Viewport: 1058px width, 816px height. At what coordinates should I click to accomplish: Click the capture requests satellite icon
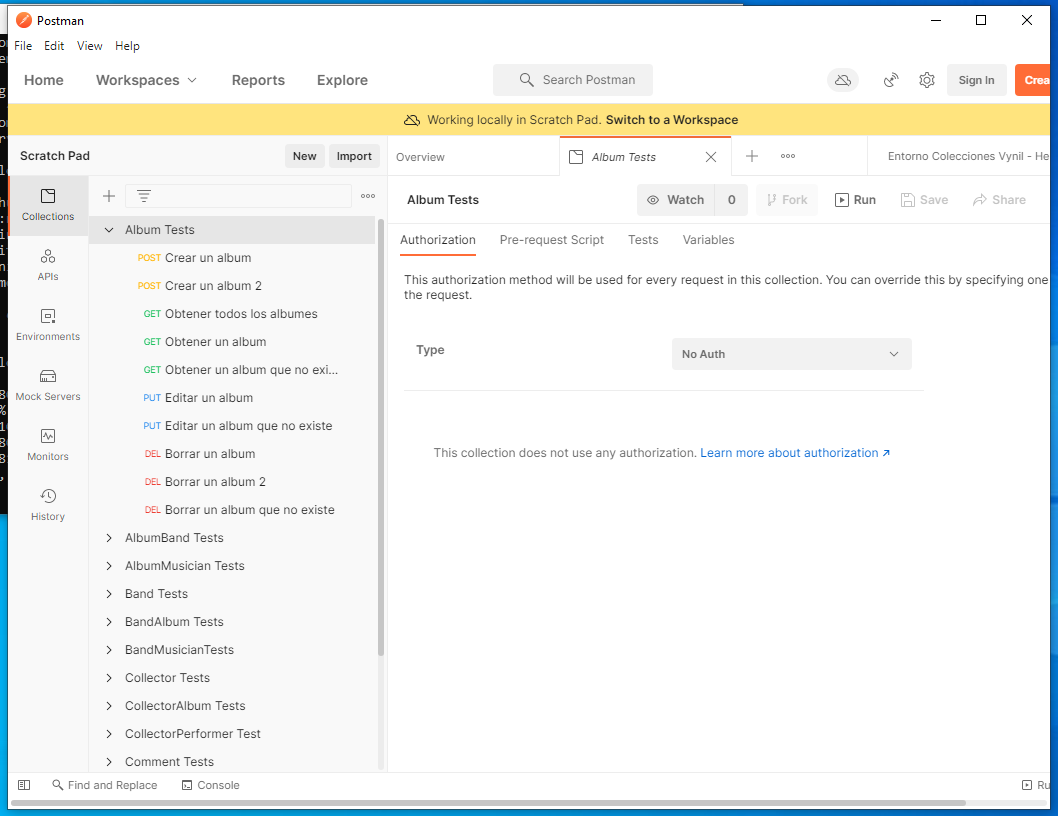(891, 80)
